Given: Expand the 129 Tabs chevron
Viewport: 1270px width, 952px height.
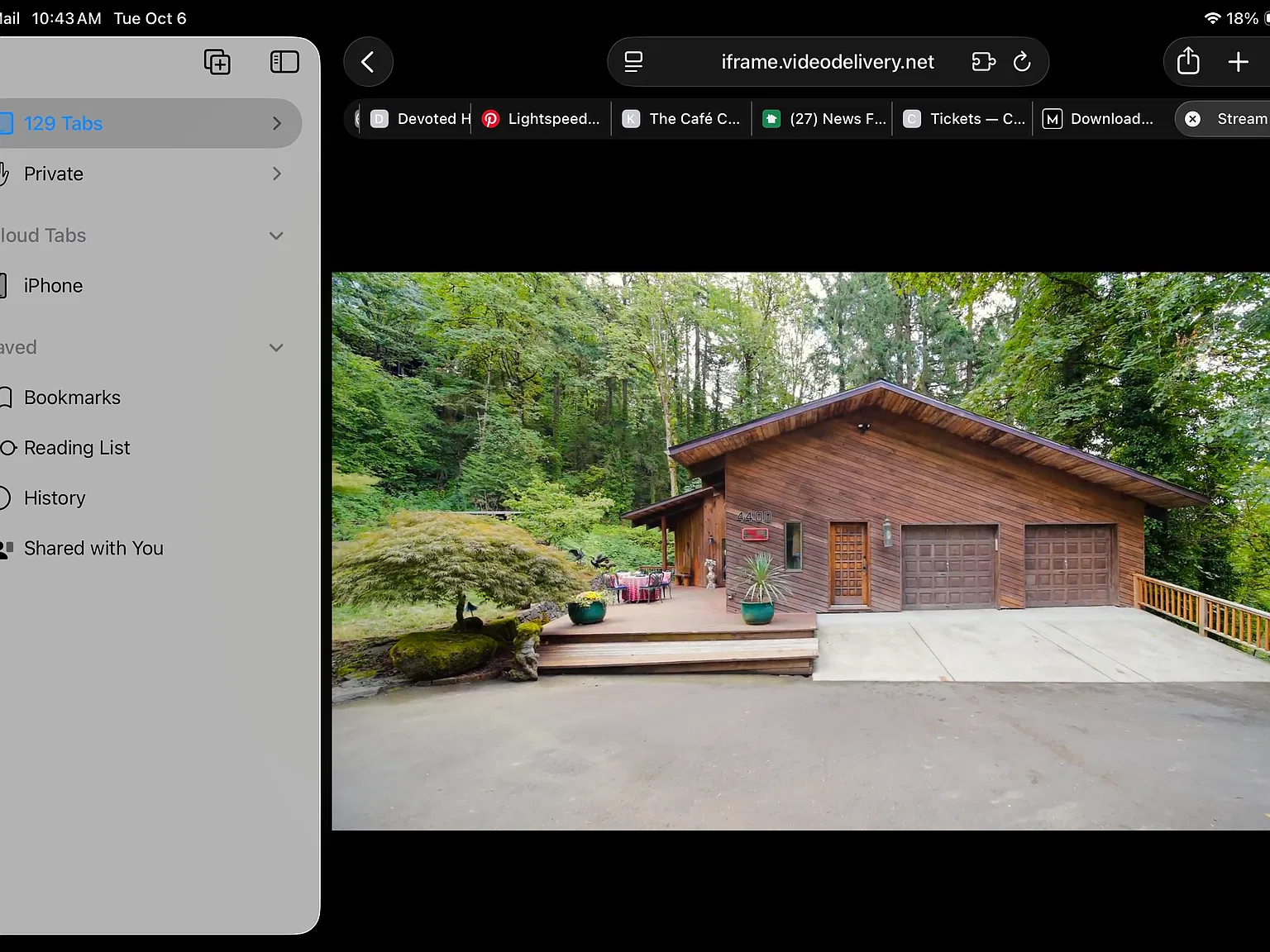Looking at the screenshot, I should point(277,123).
